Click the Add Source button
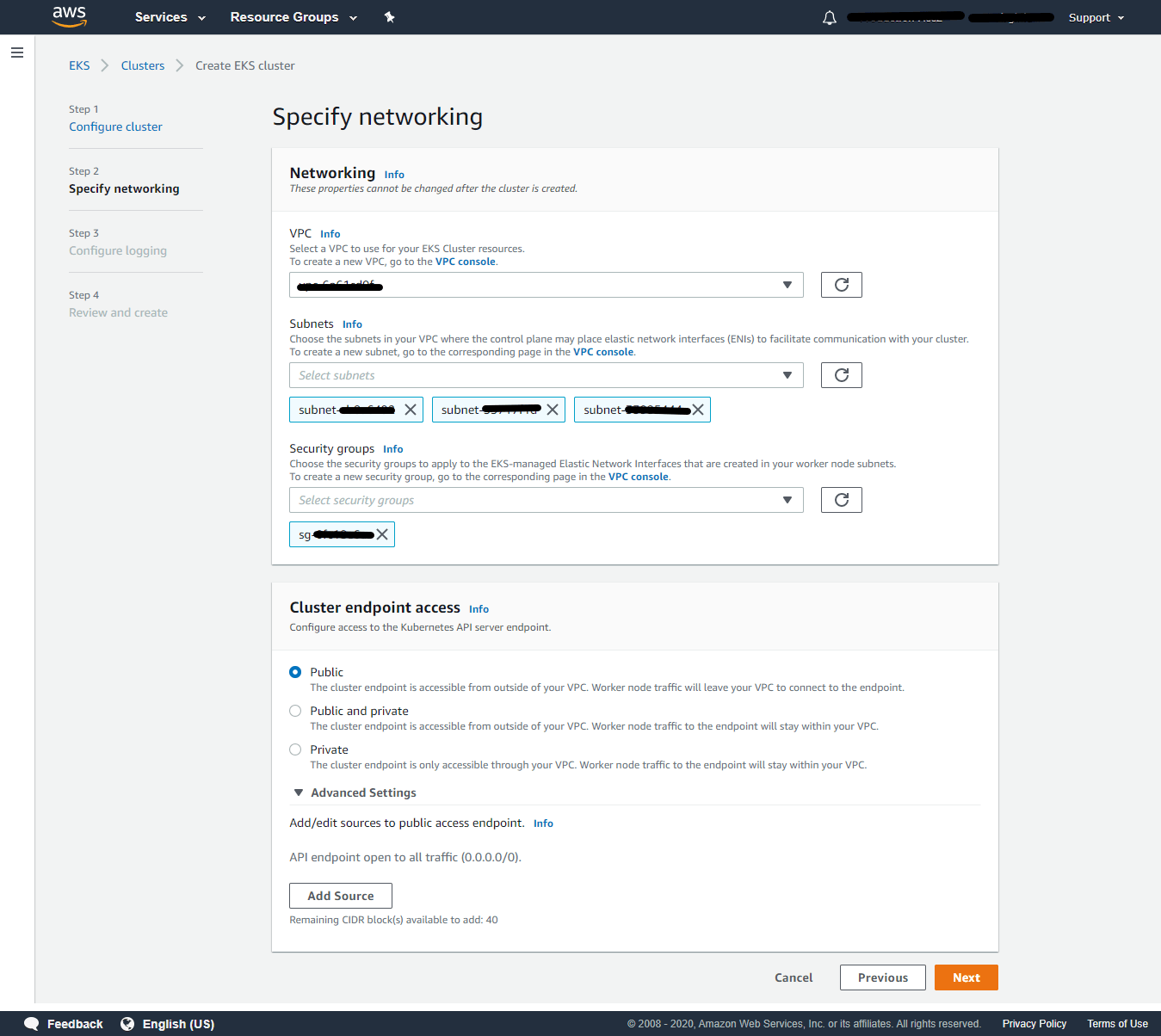The height and width of the screenshot is (1036, 1161). click(341, 896)
